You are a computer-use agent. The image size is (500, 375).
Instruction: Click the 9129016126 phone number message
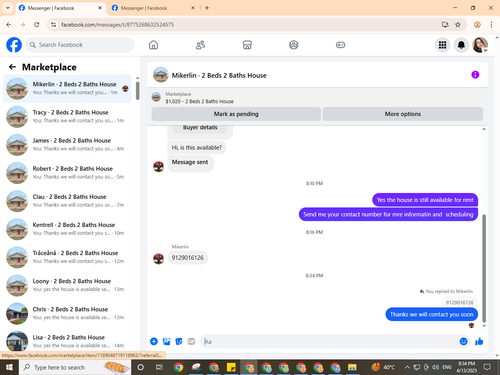188,258
